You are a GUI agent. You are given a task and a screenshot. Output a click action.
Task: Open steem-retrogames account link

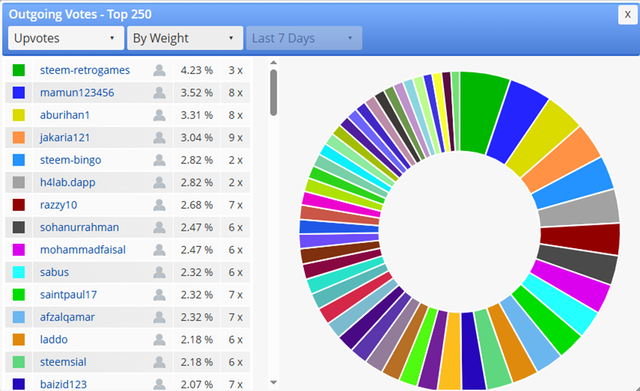point(85,70)
